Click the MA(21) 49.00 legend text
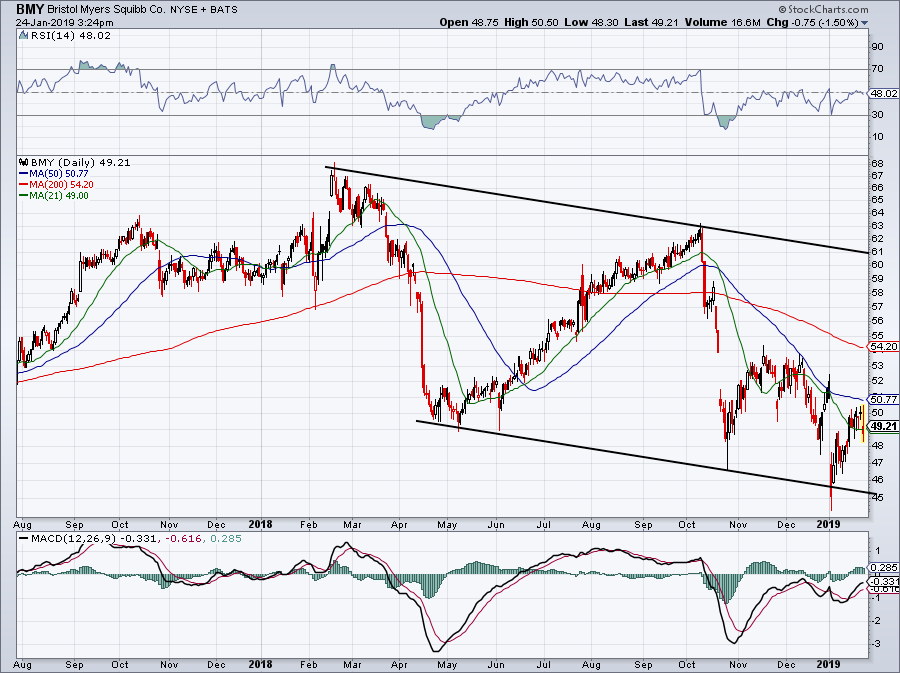This screenshot has width=900, height=673. pyautogui.click(x=59, y=196)
